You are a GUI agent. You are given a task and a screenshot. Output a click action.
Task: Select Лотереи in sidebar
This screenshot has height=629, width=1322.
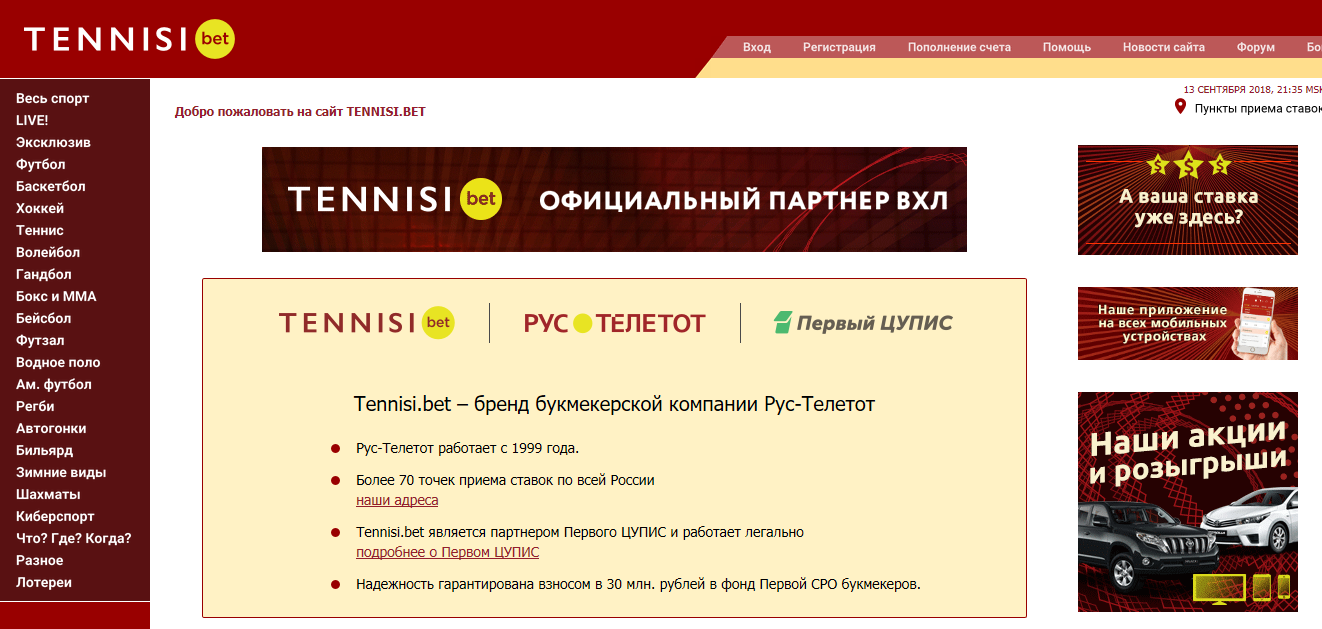[x=44, y=582]
